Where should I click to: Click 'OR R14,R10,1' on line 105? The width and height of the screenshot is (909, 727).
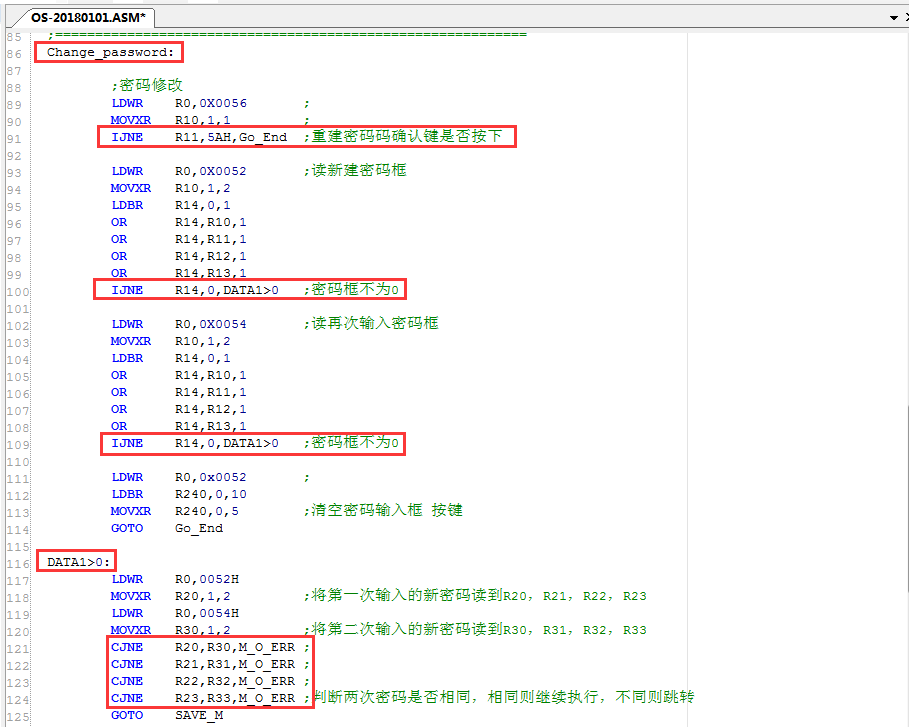coord(179,375)
